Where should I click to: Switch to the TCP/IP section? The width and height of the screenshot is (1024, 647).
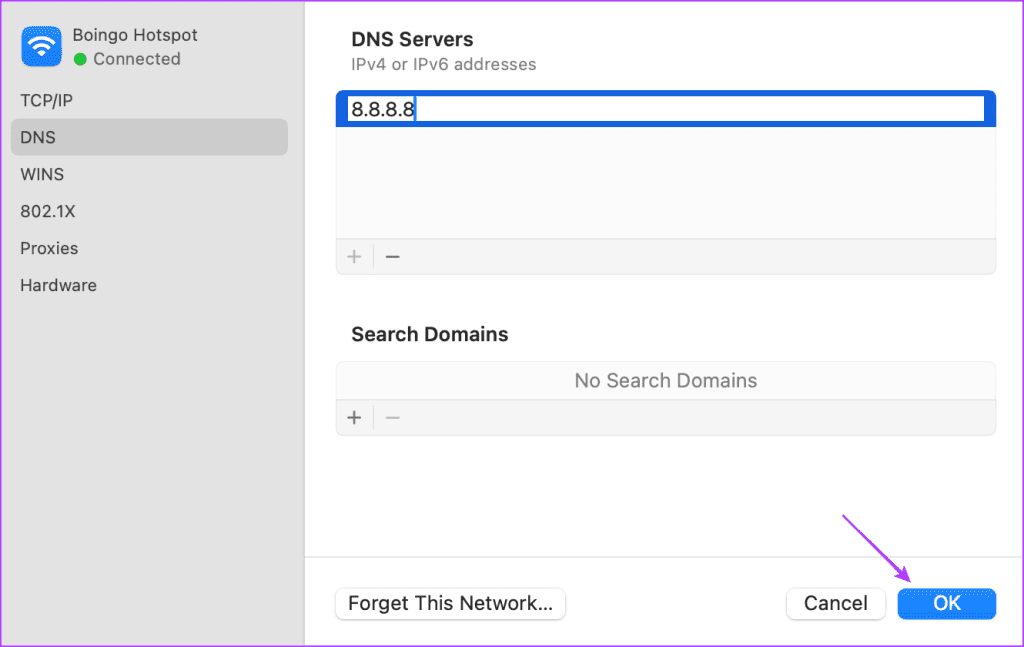point(46,100)
